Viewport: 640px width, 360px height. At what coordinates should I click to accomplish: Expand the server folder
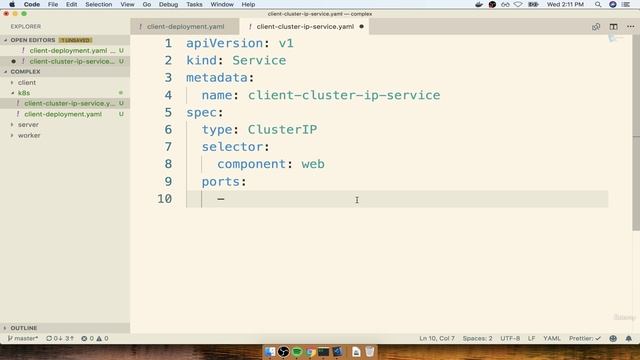(x=12, y=124)
